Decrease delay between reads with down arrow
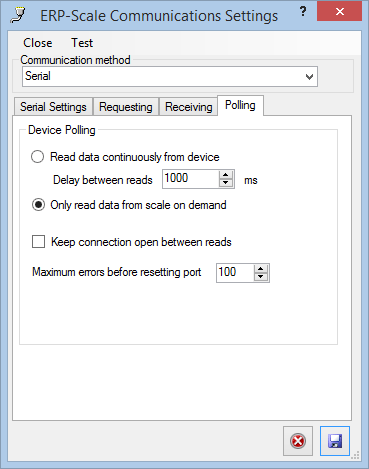Viewport: 369px width, 469px height. click(x=226, y=183)
